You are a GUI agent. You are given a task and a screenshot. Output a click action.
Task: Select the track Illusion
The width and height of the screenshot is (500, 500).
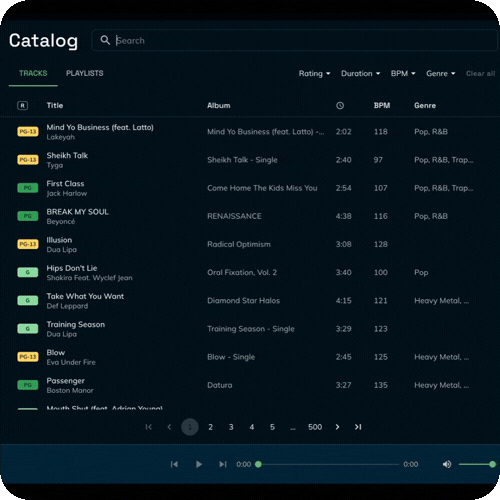pyautogui.click(x=59, y=240)
